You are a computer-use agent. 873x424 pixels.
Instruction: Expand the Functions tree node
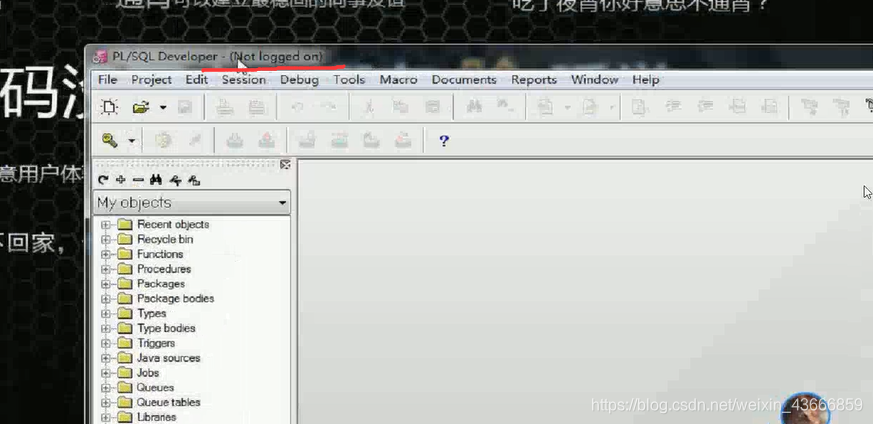point(105,254)
